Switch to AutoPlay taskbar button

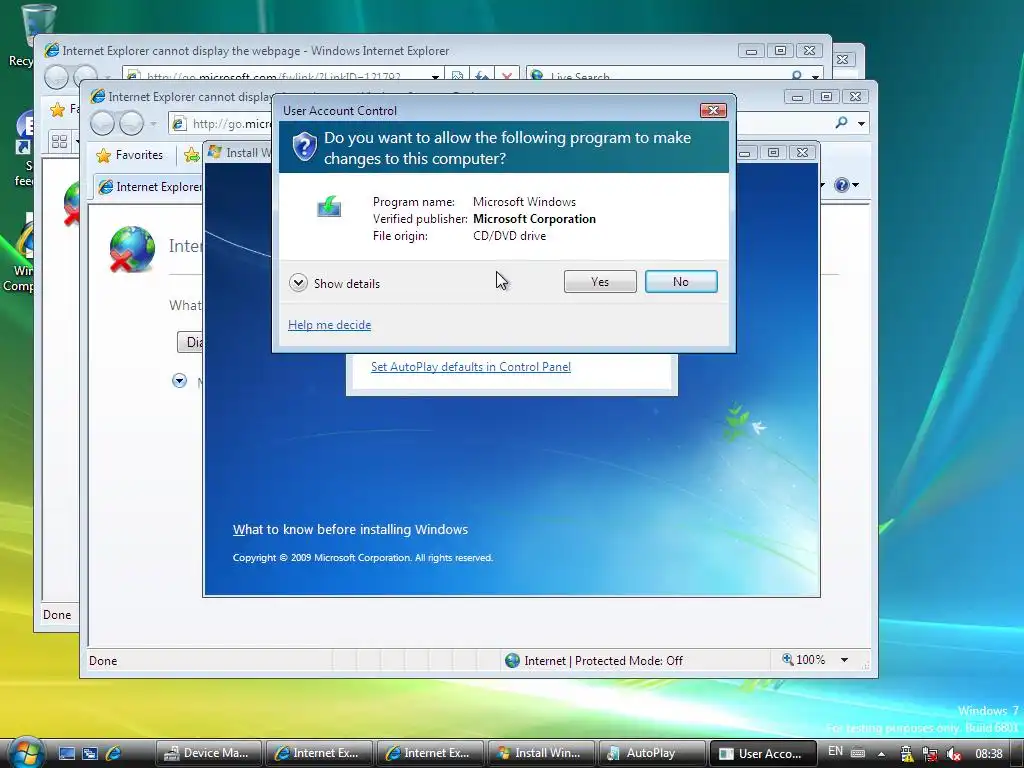(x=652, y=753)
